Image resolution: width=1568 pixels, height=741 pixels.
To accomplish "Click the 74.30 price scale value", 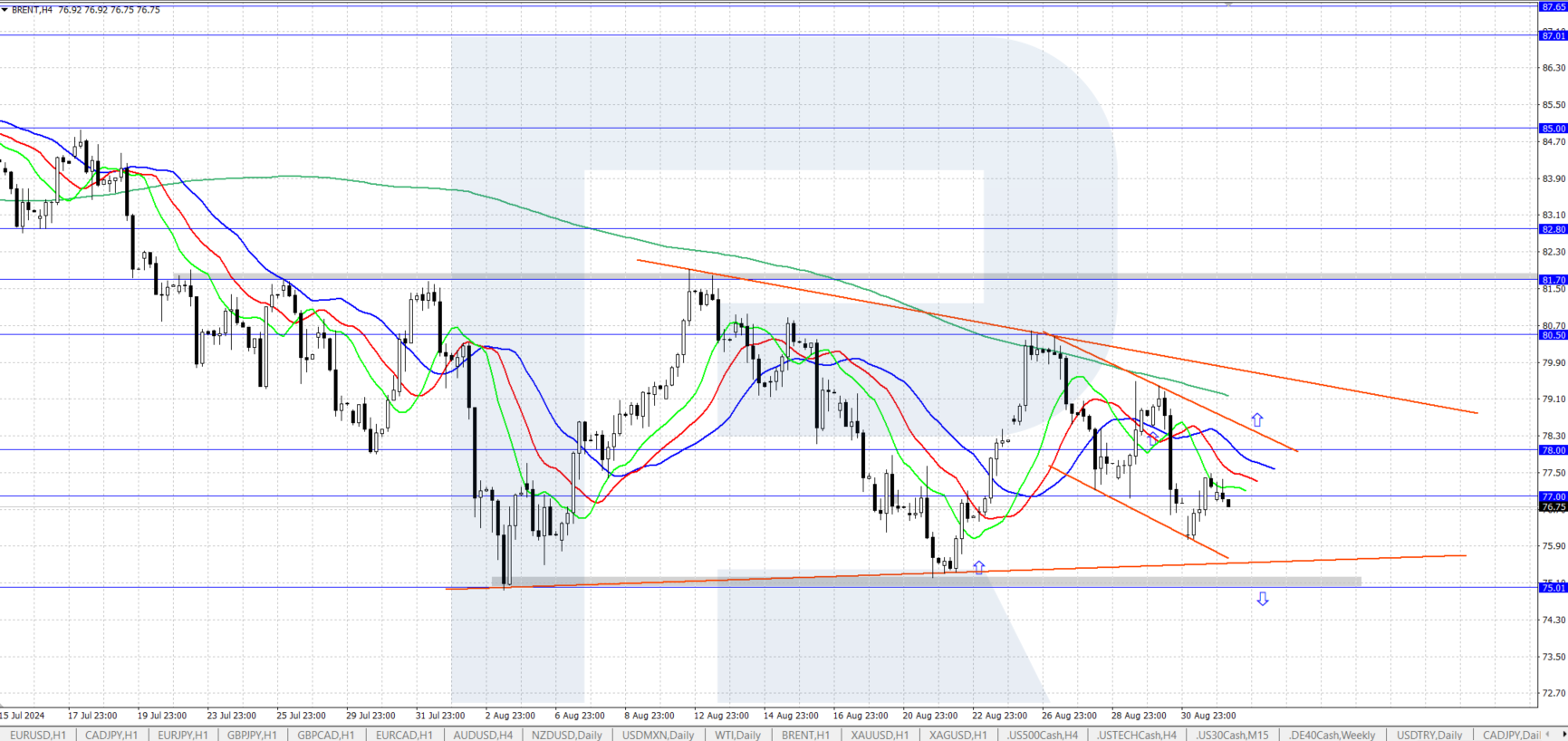I will tap(1554, 620).
